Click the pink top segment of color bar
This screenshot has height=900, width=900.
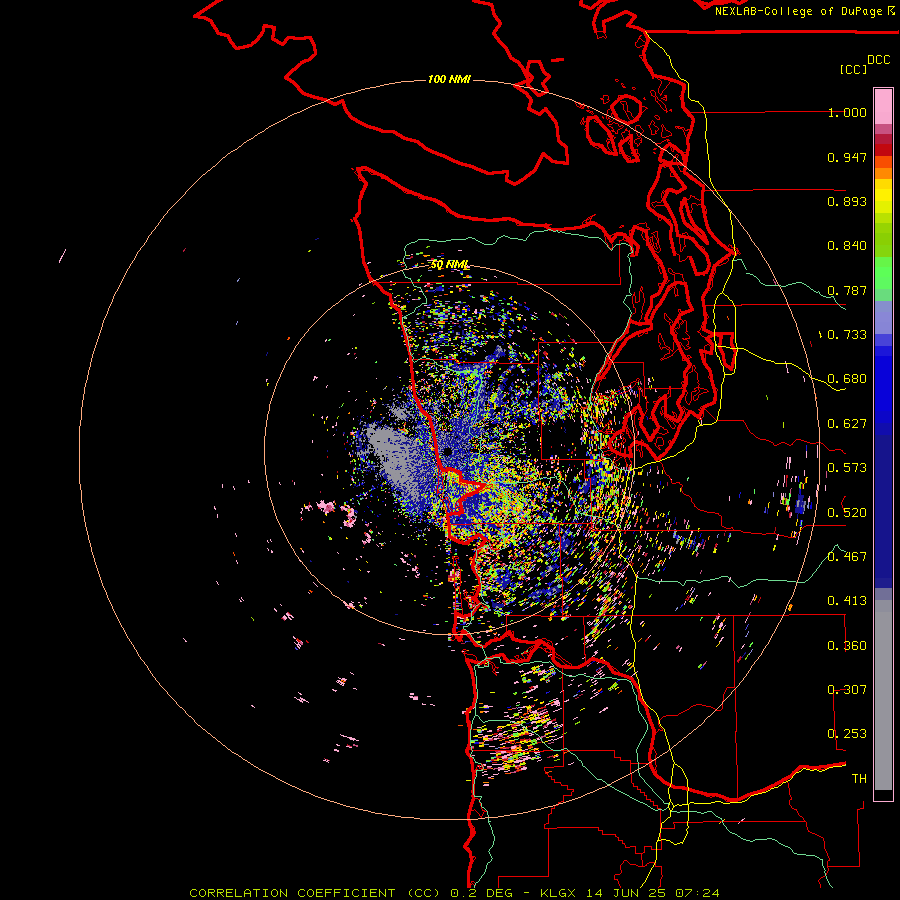click(883, 106)
